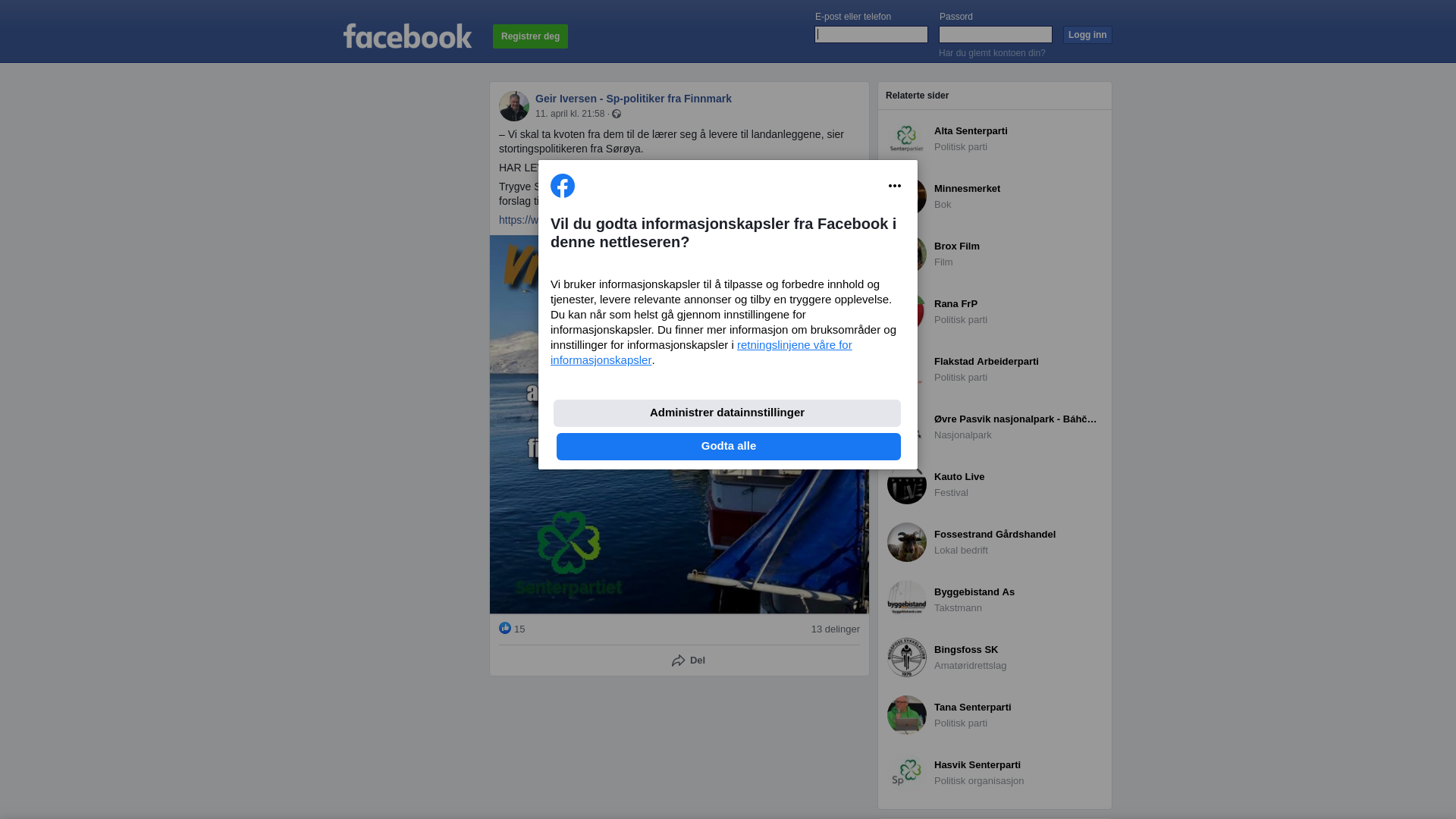Viewport: 1456px width, 819px height.
Task: Open Hasvik Senterparti page logo
Action: tap(907, 773)
